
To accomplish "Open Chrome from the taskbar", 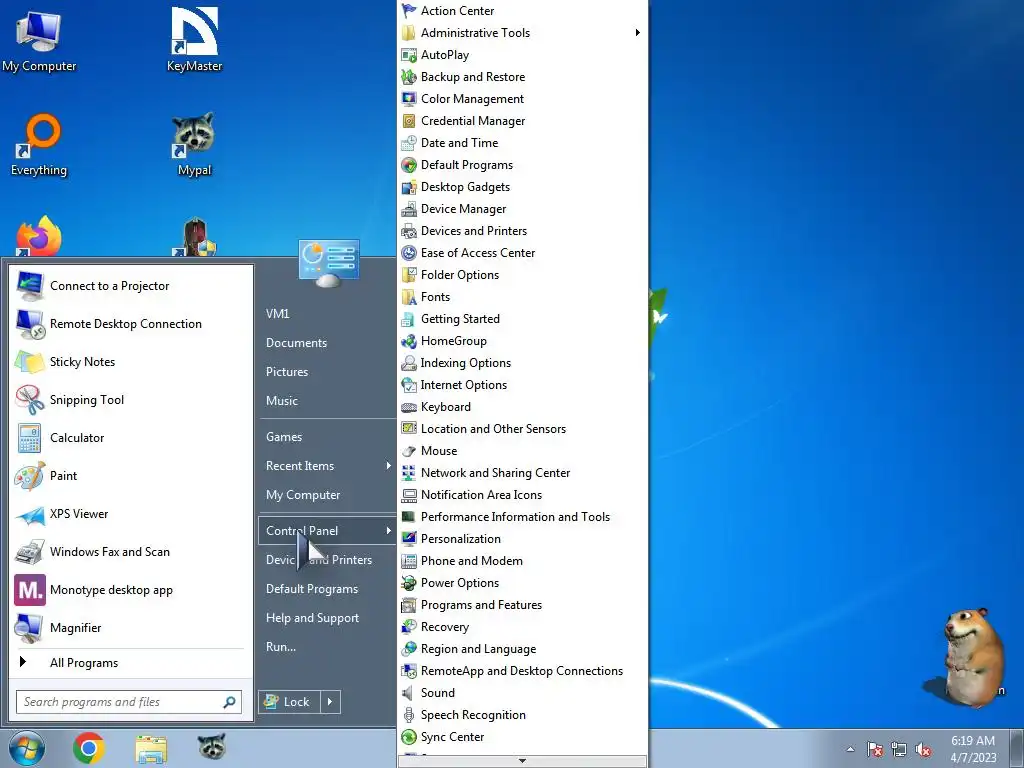I will pyautogui.click(x=89, y=748).
